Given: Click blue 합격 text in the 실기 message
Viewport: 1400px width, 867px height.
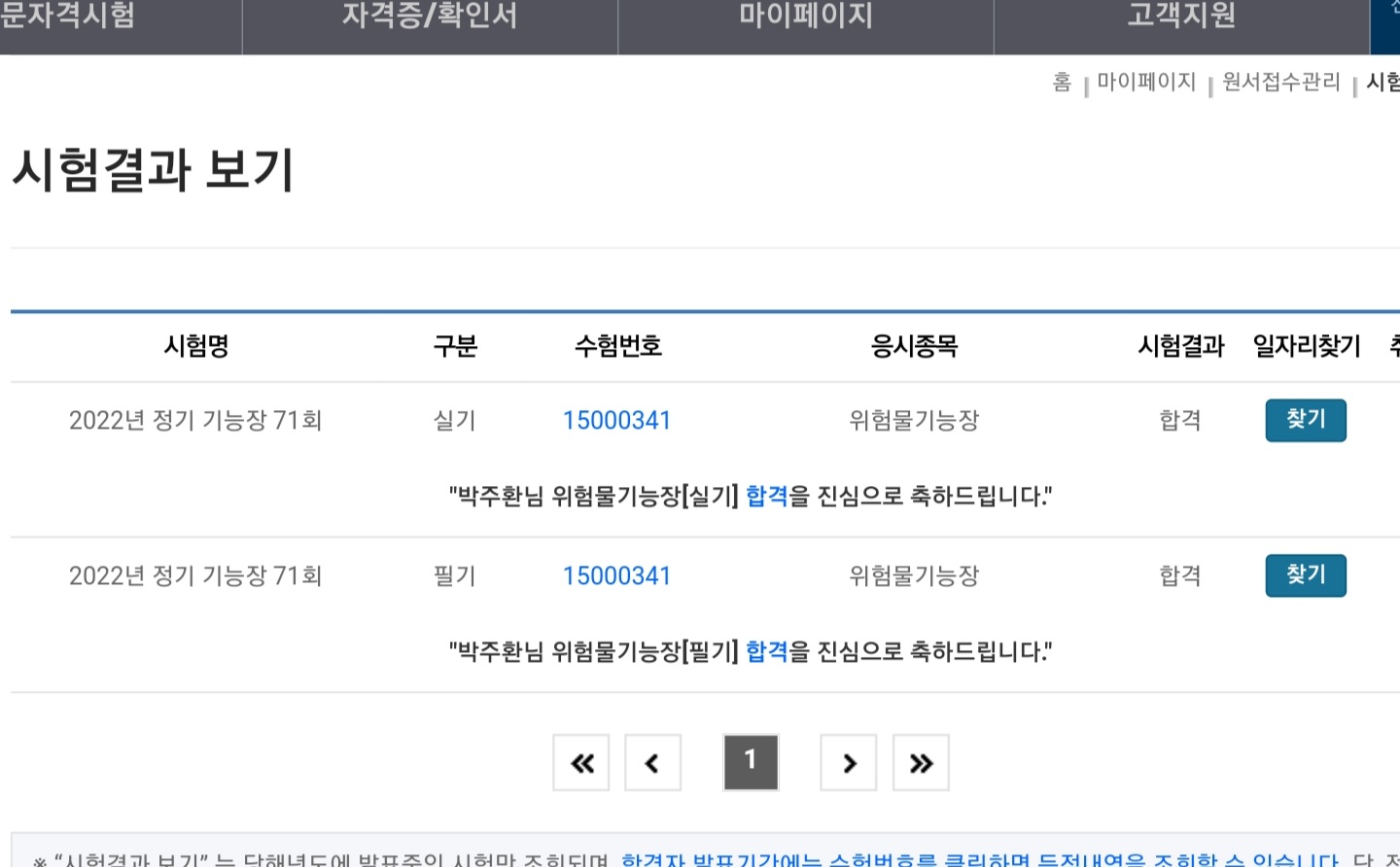Looking at the screenshot, I should point(766,497).
